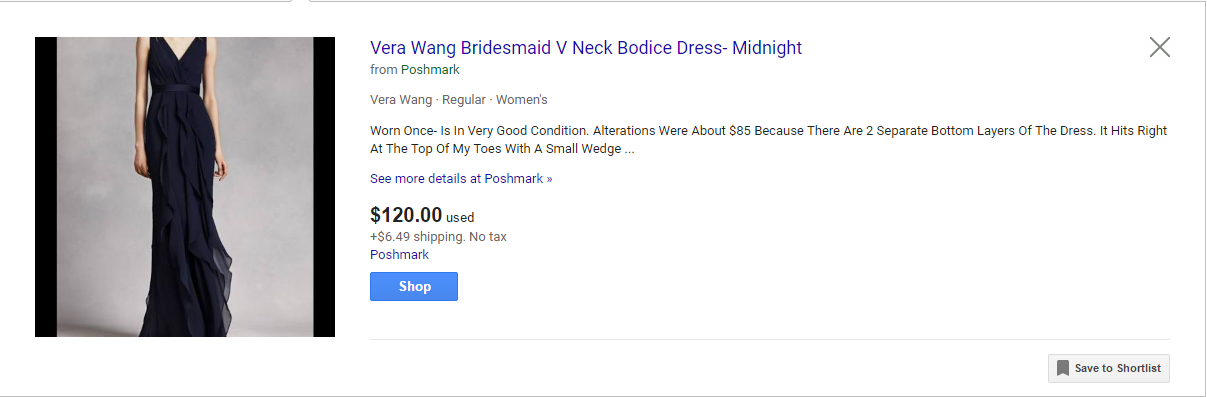Click the » chevron after 'at Poshmark'
This screenshot has height=397, width=1207.
[549, 178]
